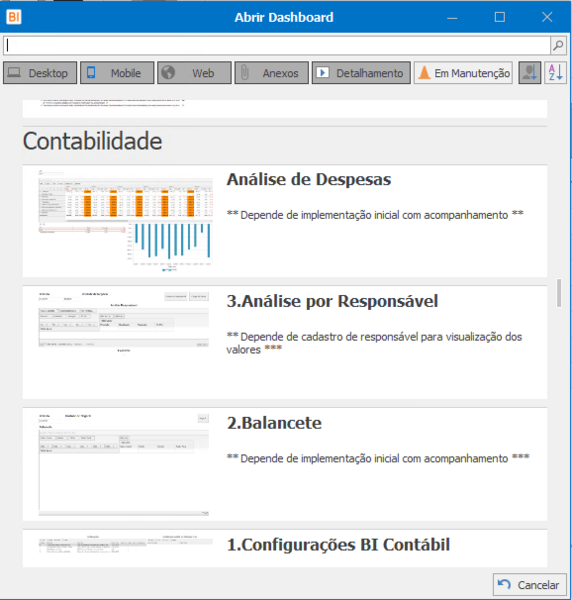Screen dimensions: 572x600
Task: Open the 3.Análise por Responsável thumbnail
Action: [124, 324]
